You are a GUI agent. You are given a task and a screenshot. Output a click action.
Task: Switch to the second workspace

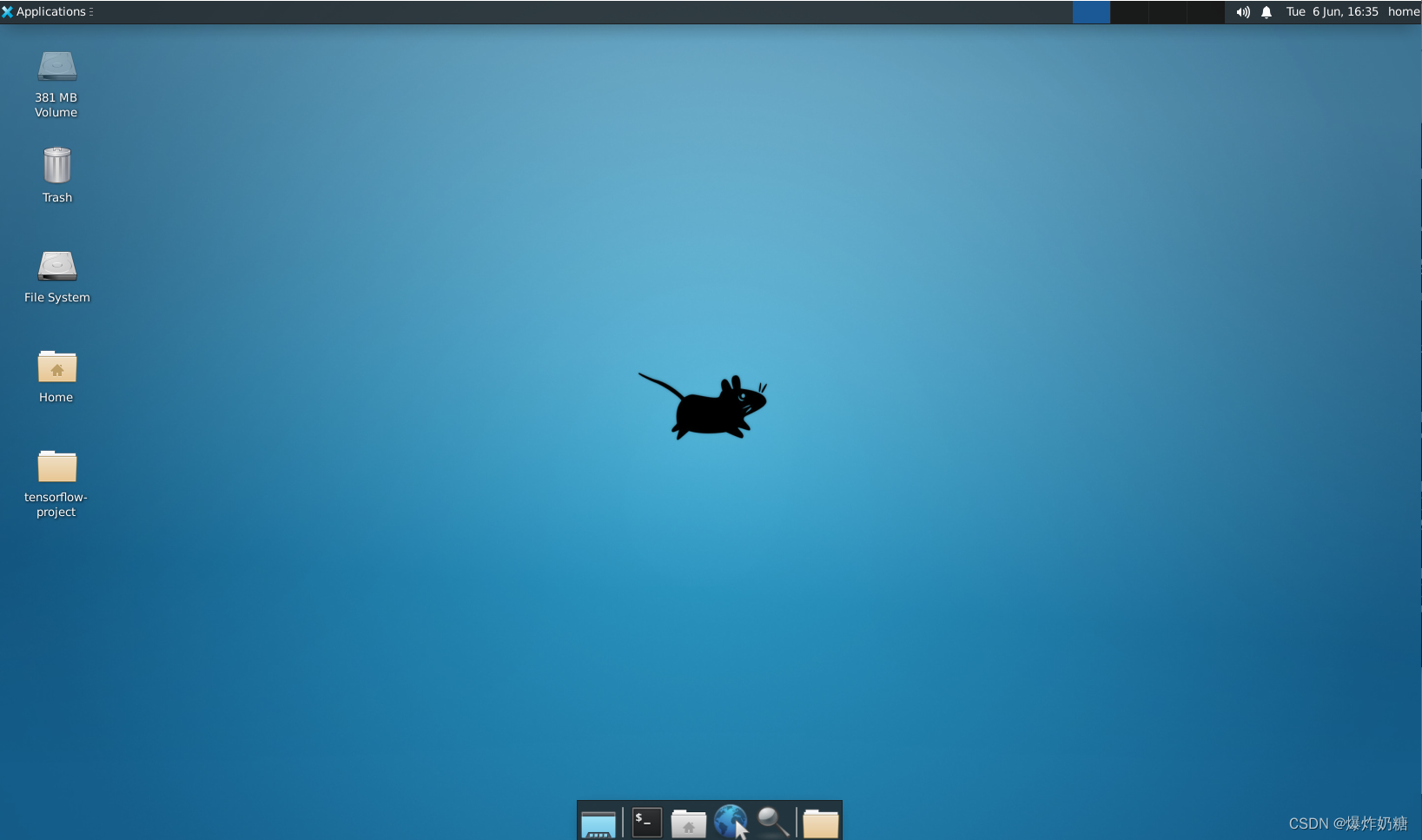[1129, 12]
